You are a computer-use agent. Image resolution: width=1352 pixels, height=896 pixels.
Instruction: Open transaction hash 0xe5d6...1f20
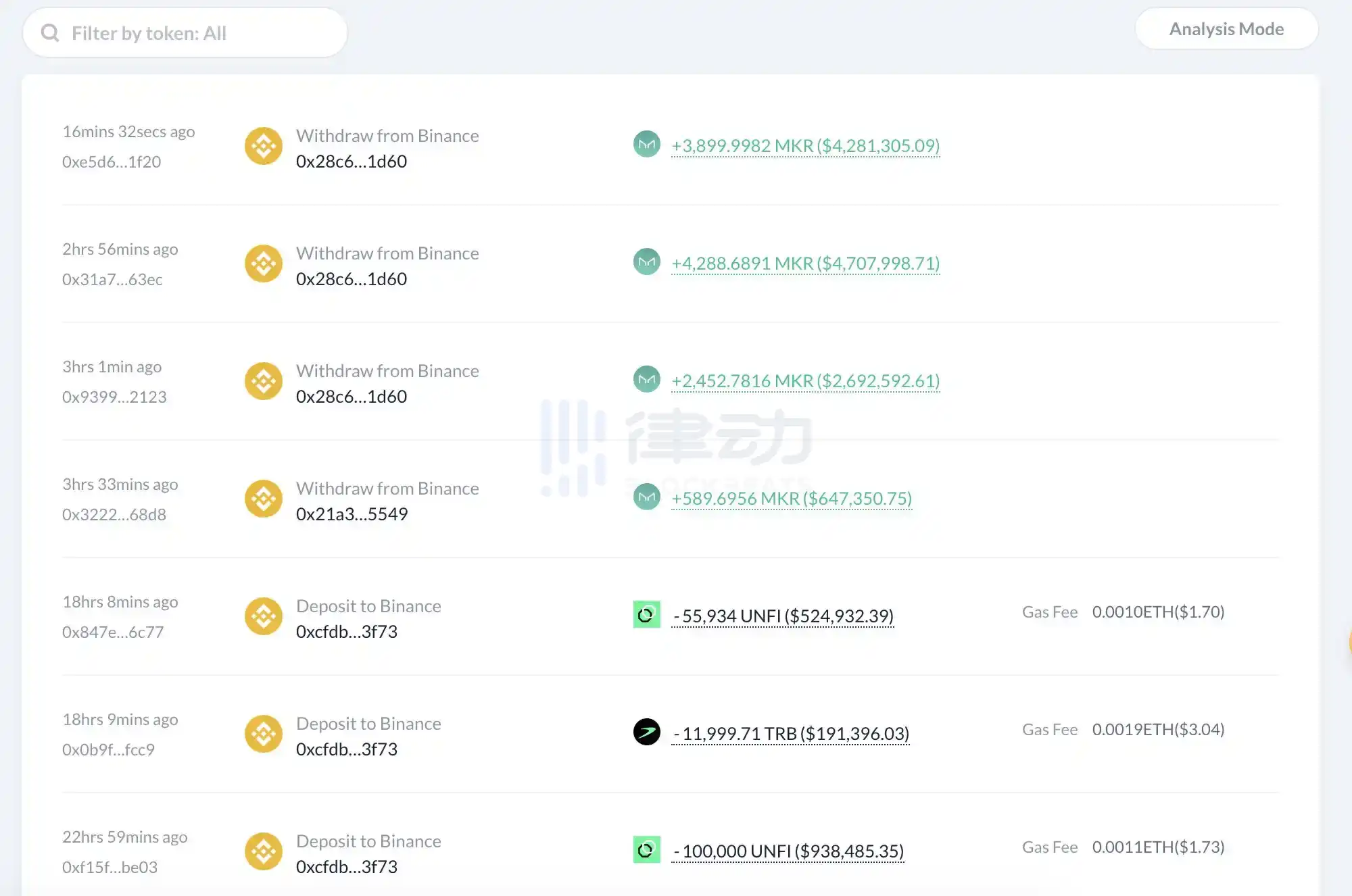[x=112, y=162]
